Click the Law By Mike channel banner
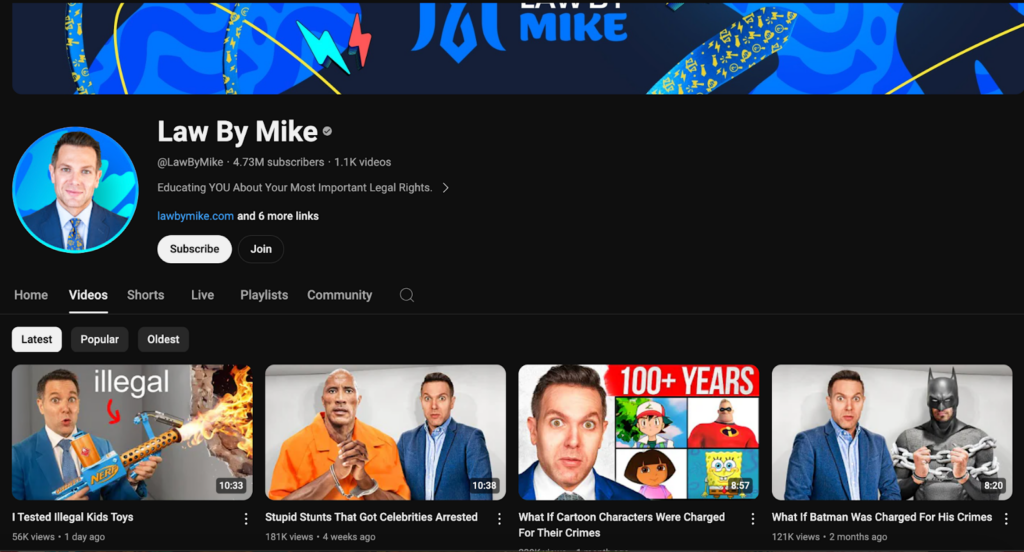1024x552 pixels. (x=512, y=47)
